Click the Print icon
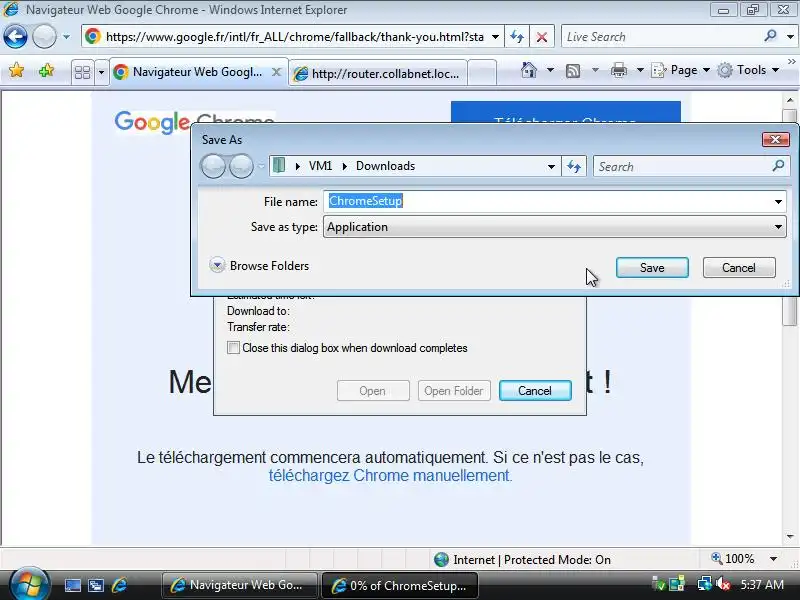The image size is (800, 600). click(x=619, y=70)
